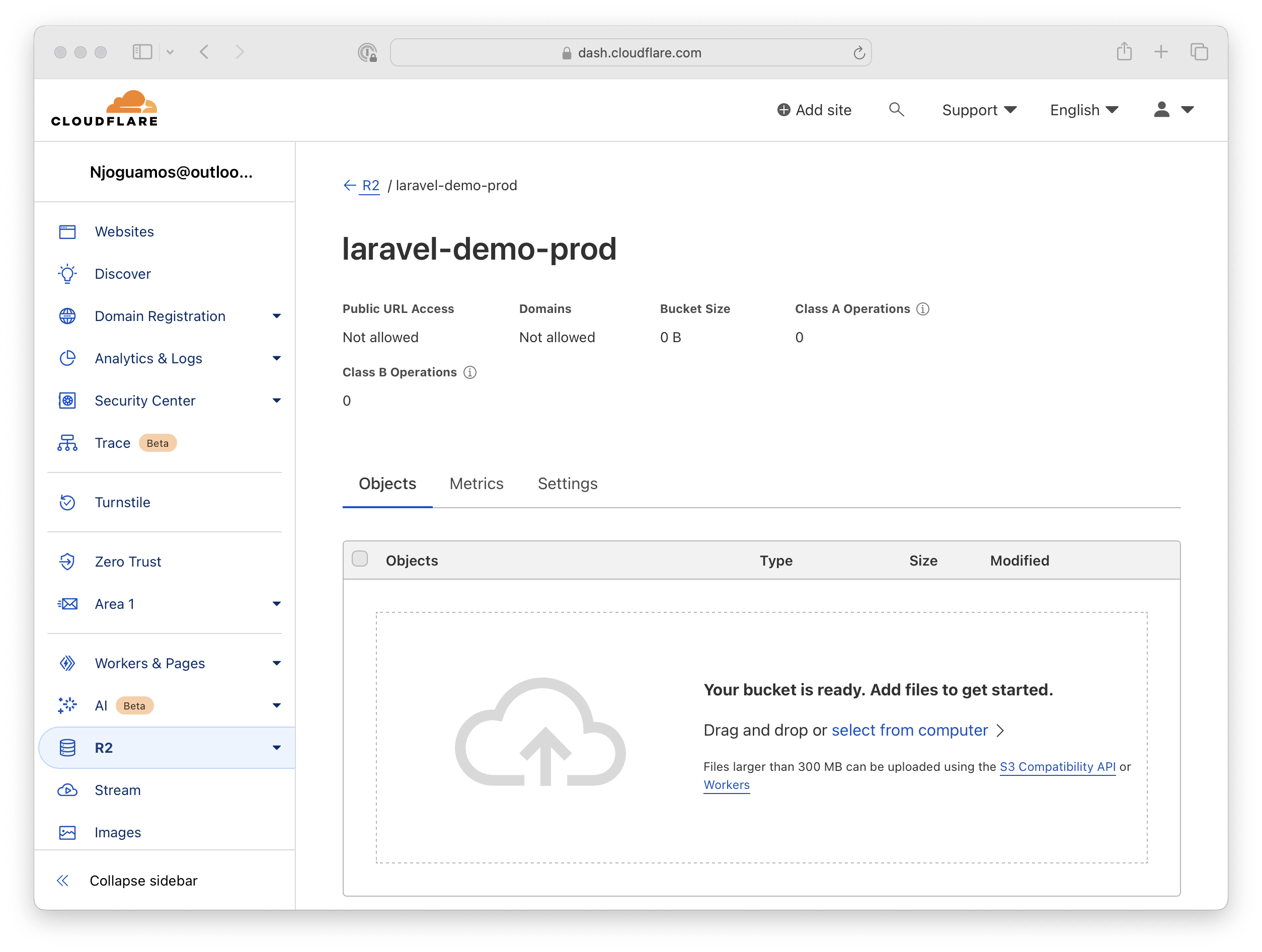Click the Workers & Pages icon
The image size is (1262, 952).
coord(67,663)
